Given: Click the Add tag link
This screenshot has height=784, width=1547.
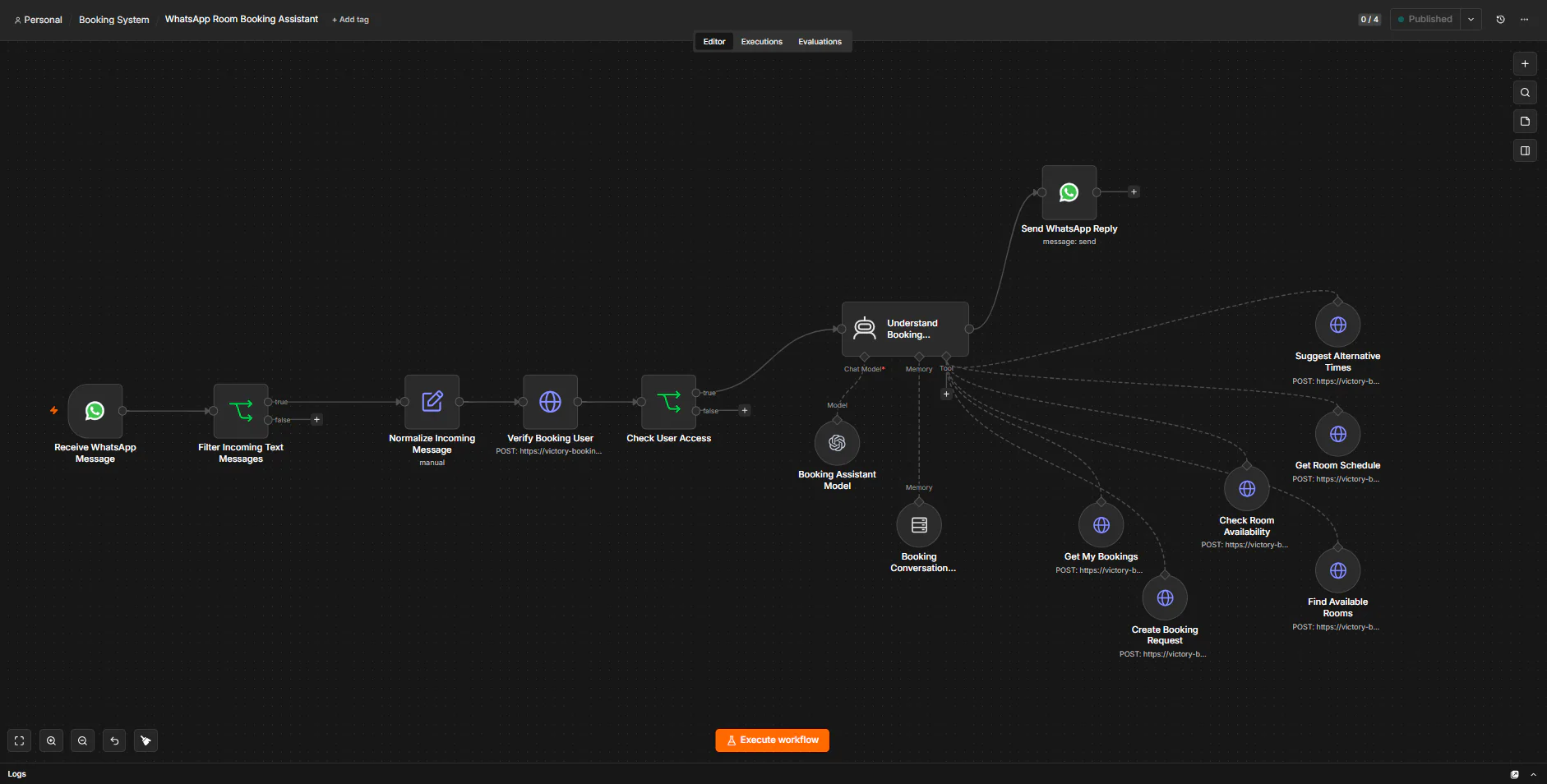Looking at the screenshot, I should point(350,20).
